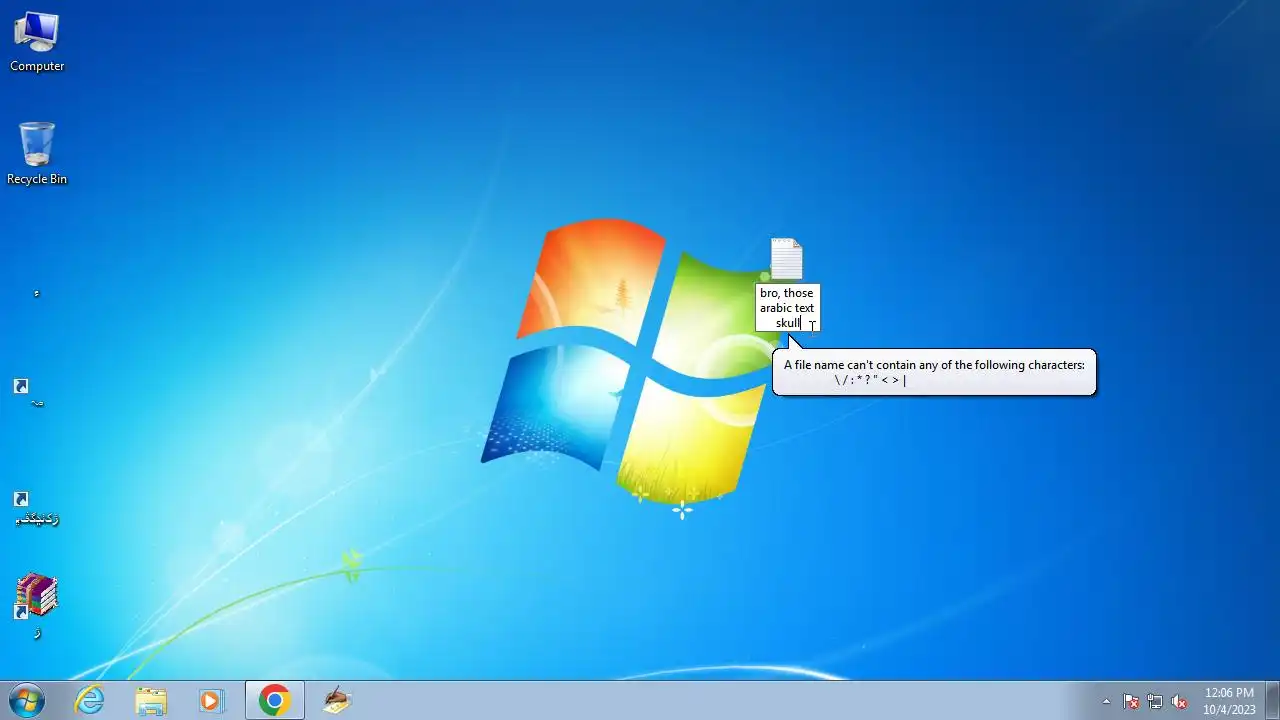Click the invalid file name characters tooltip
1280x720 pixels.
(x=934, y=372)
